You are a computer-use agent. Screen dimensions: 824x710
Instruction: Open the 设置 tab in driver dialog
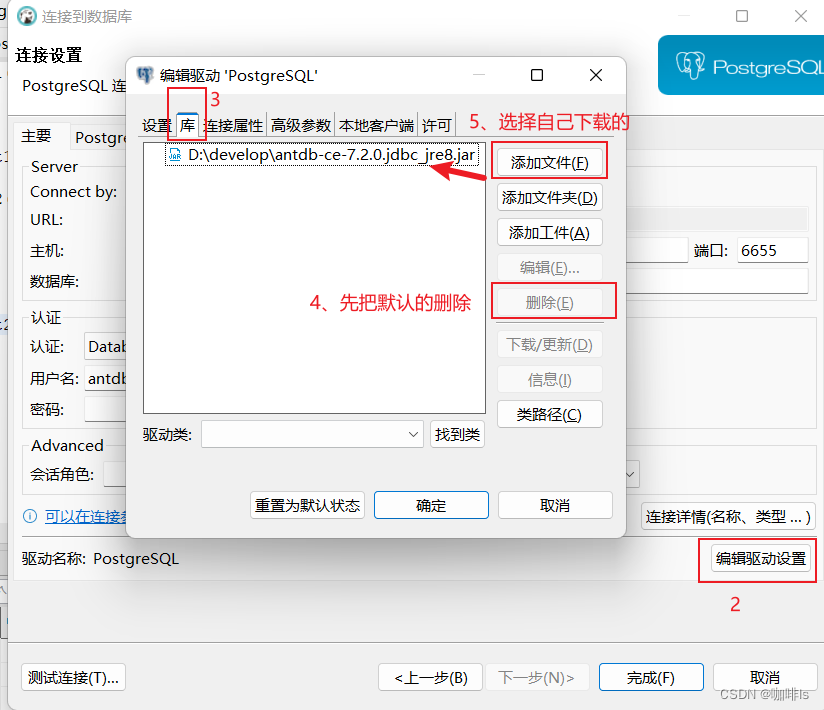click(x=157, y=126)
